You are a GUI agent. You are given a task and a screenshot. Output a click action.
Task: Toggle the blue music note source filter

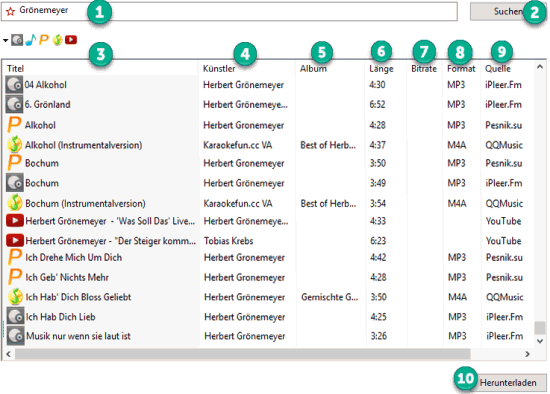pyautogui.click(x=31, y=40)
